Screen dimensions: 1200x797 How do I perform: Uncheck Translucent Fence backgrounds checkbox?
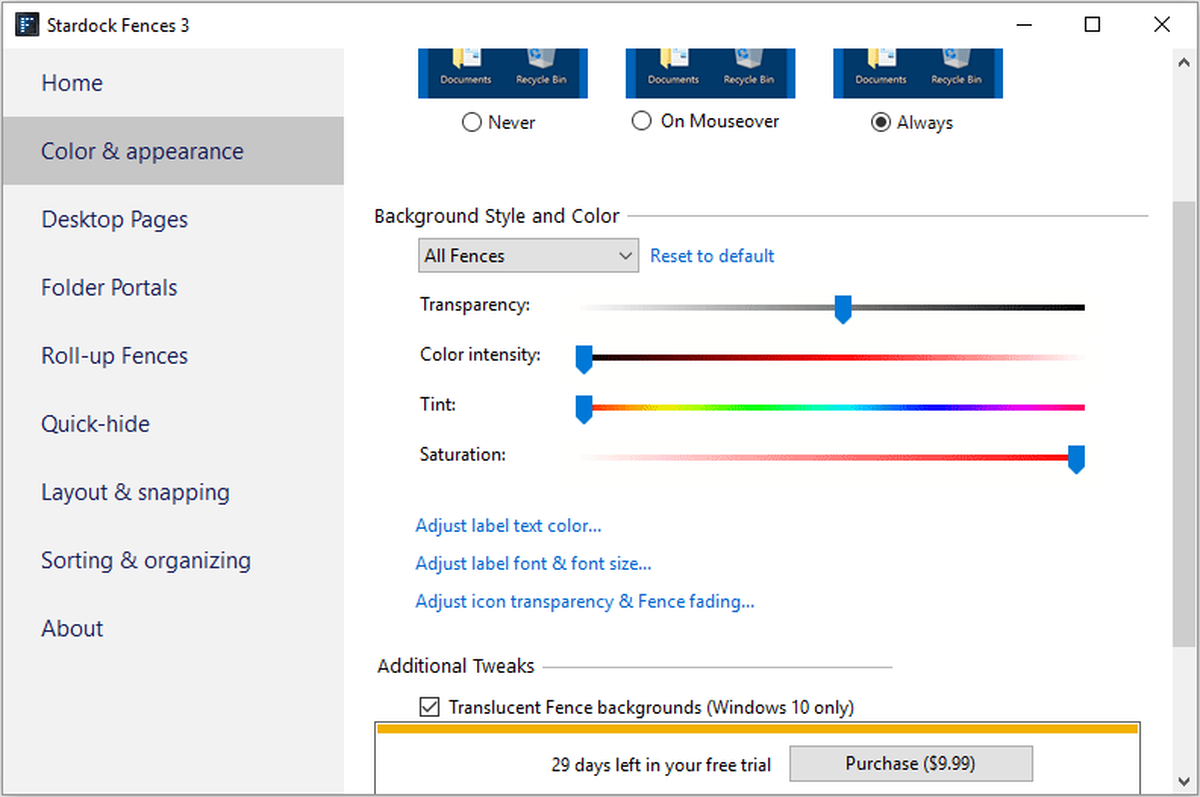tap(429, 707)
